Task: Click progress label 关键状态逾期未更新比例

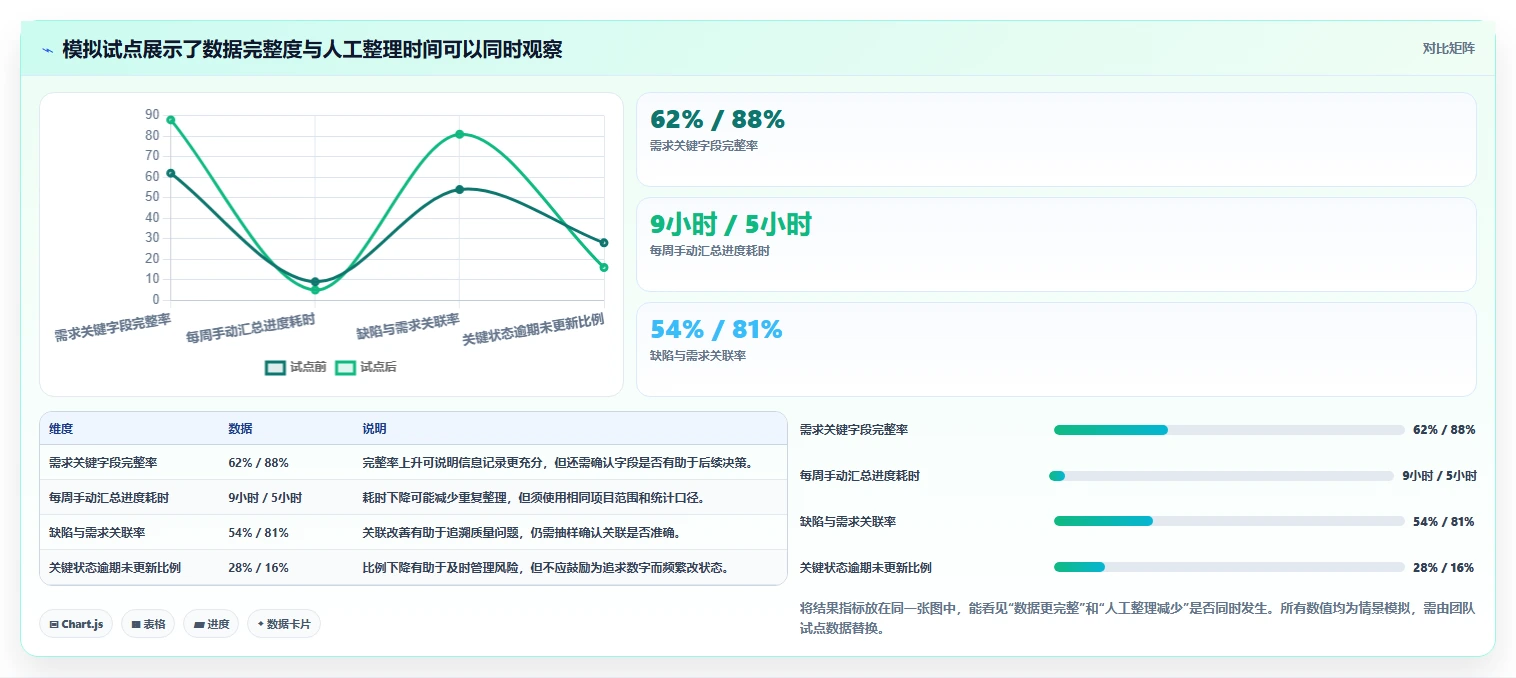Action: point(866,568)
